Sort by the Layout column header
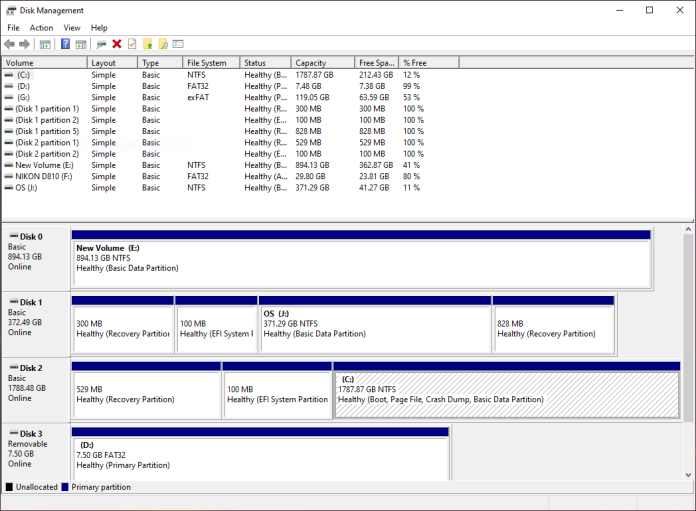The image size is (696, 511). pos(112,63)
